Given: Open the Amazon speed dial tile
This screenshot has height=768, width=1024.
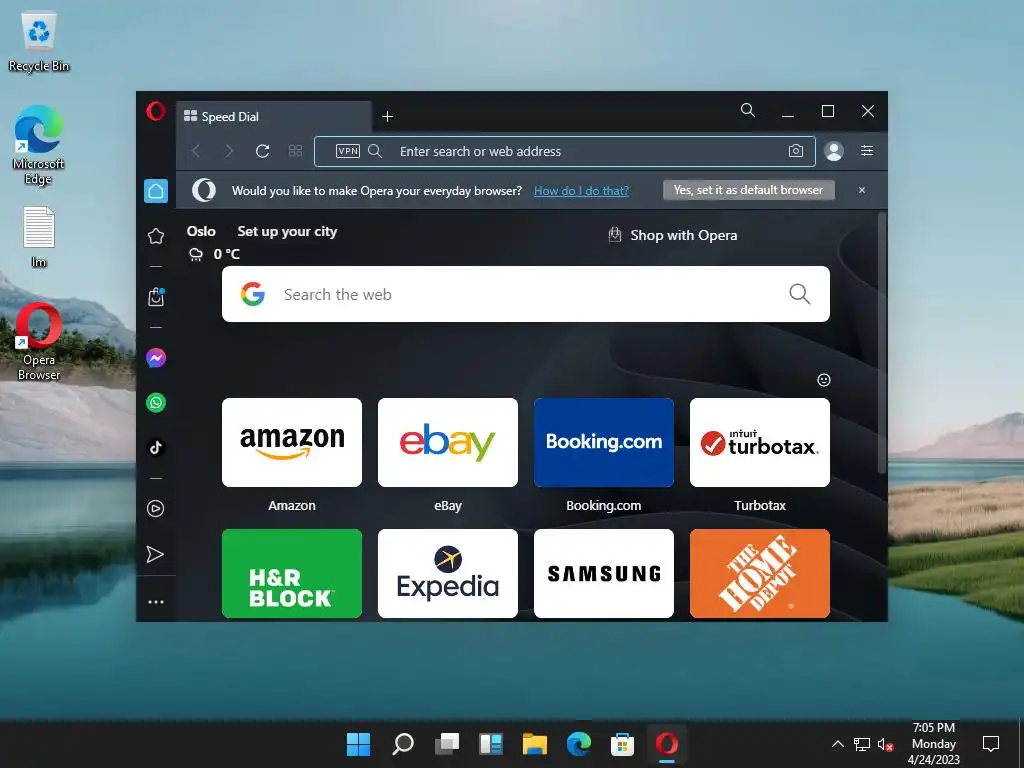Looking at the screenshot, I should coord(292,443).
